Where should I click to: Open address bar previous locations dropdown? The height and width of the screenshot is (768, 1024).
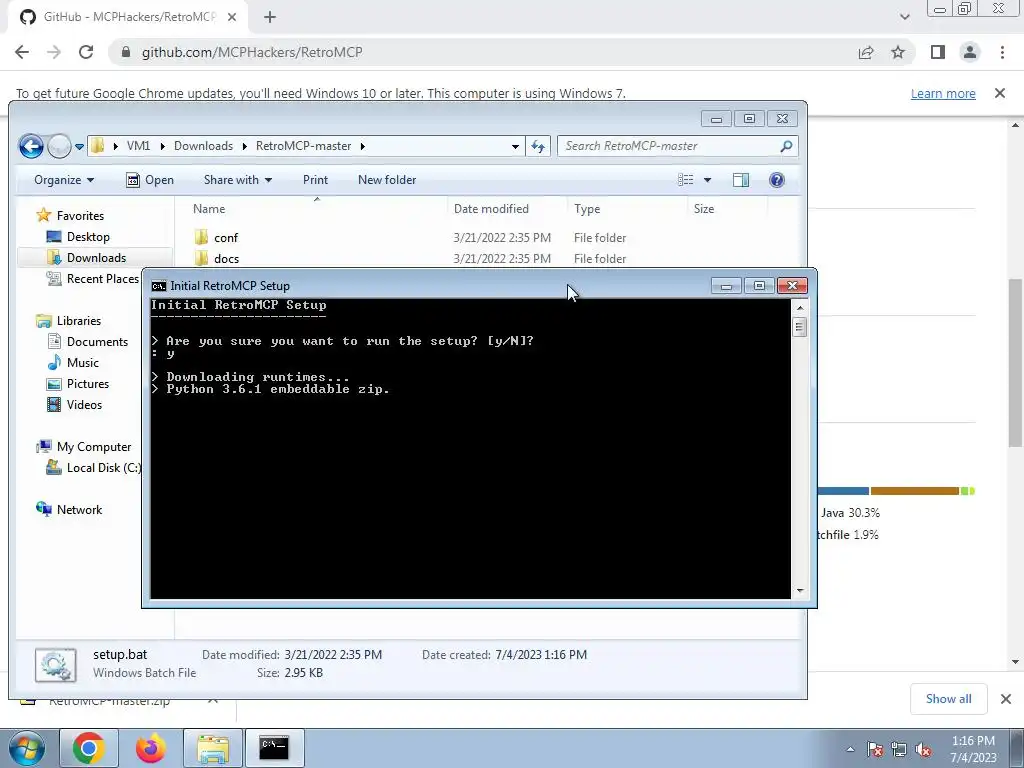pos(515,146)
